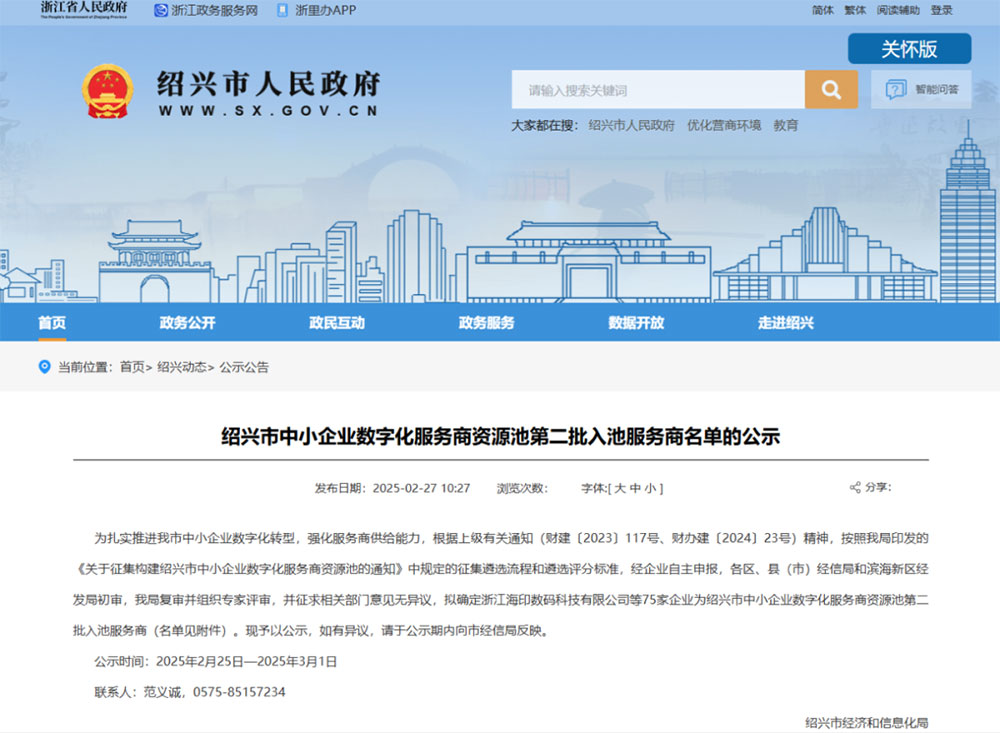Click the 浙江政务服务网 icon link

click(161, 10)
